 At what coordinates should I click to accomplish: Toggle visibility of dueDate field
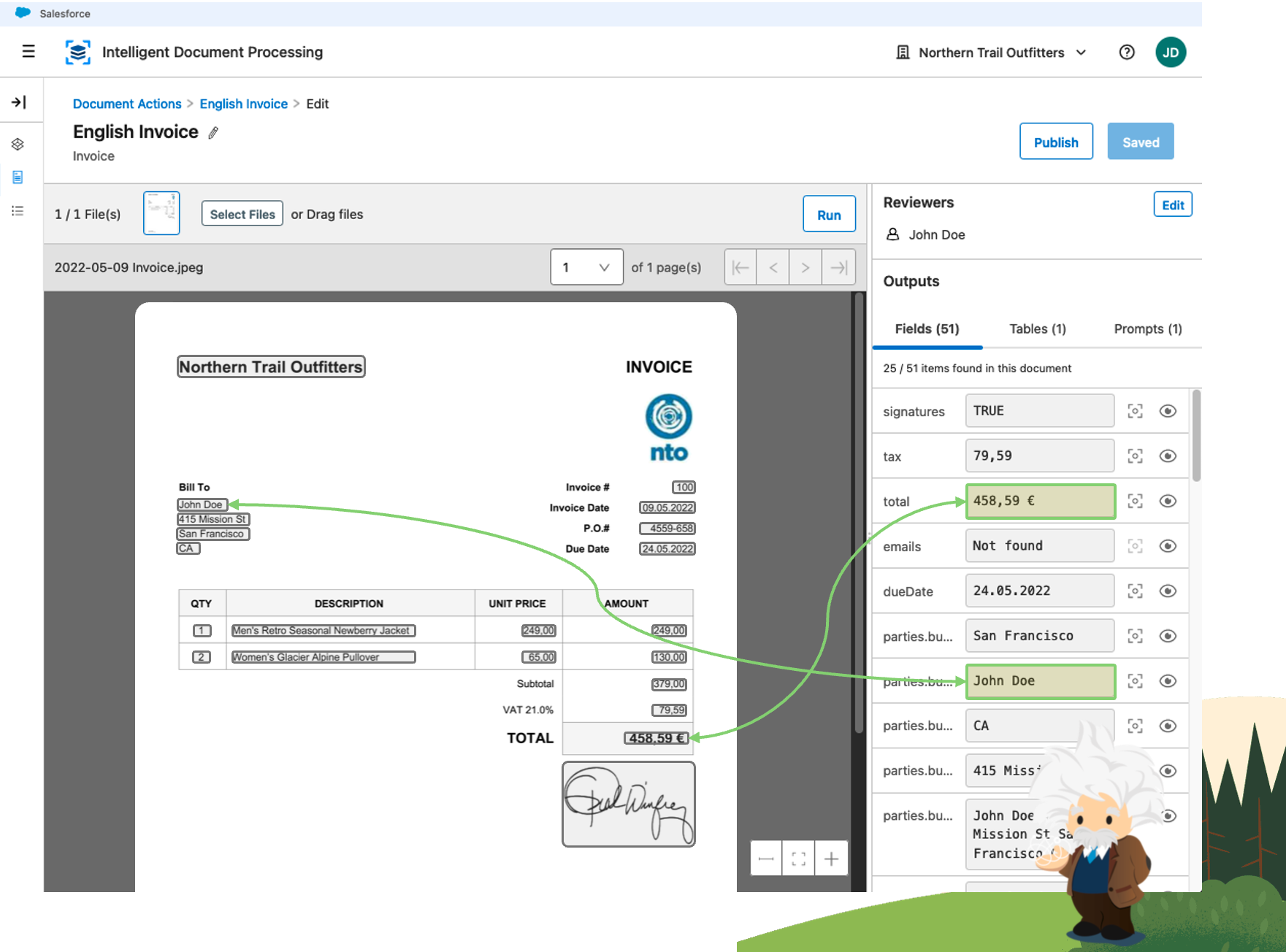click(1168, 591)
